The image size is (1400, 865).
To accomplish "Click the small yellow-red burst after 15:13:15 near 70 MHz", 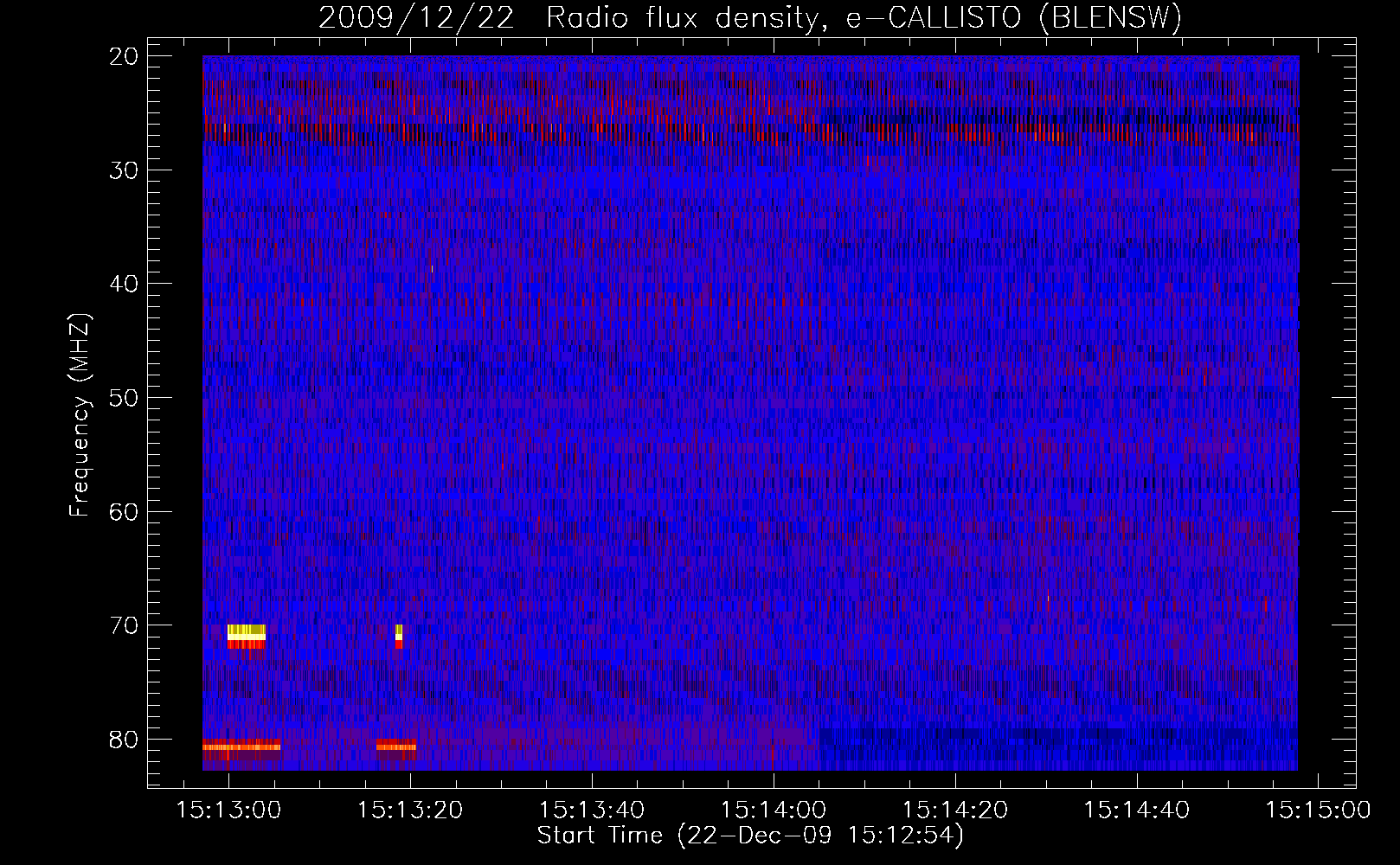I will [399, 636].
